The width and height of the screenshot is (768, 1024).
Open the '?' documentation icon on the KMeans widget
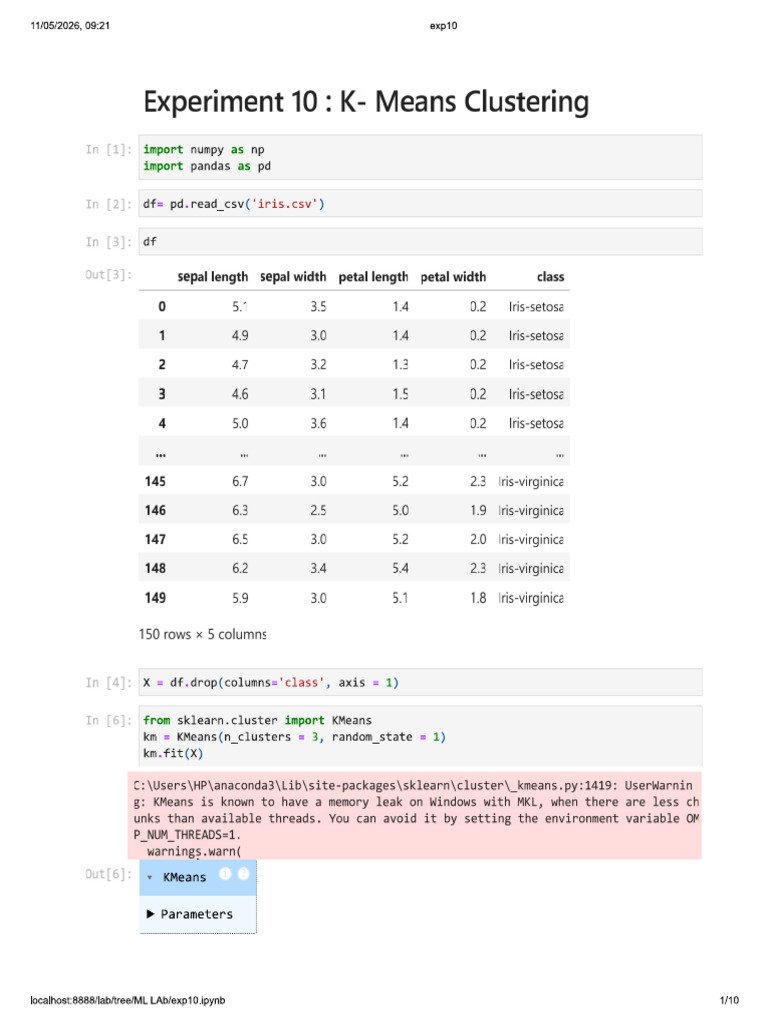click(244, 874)
